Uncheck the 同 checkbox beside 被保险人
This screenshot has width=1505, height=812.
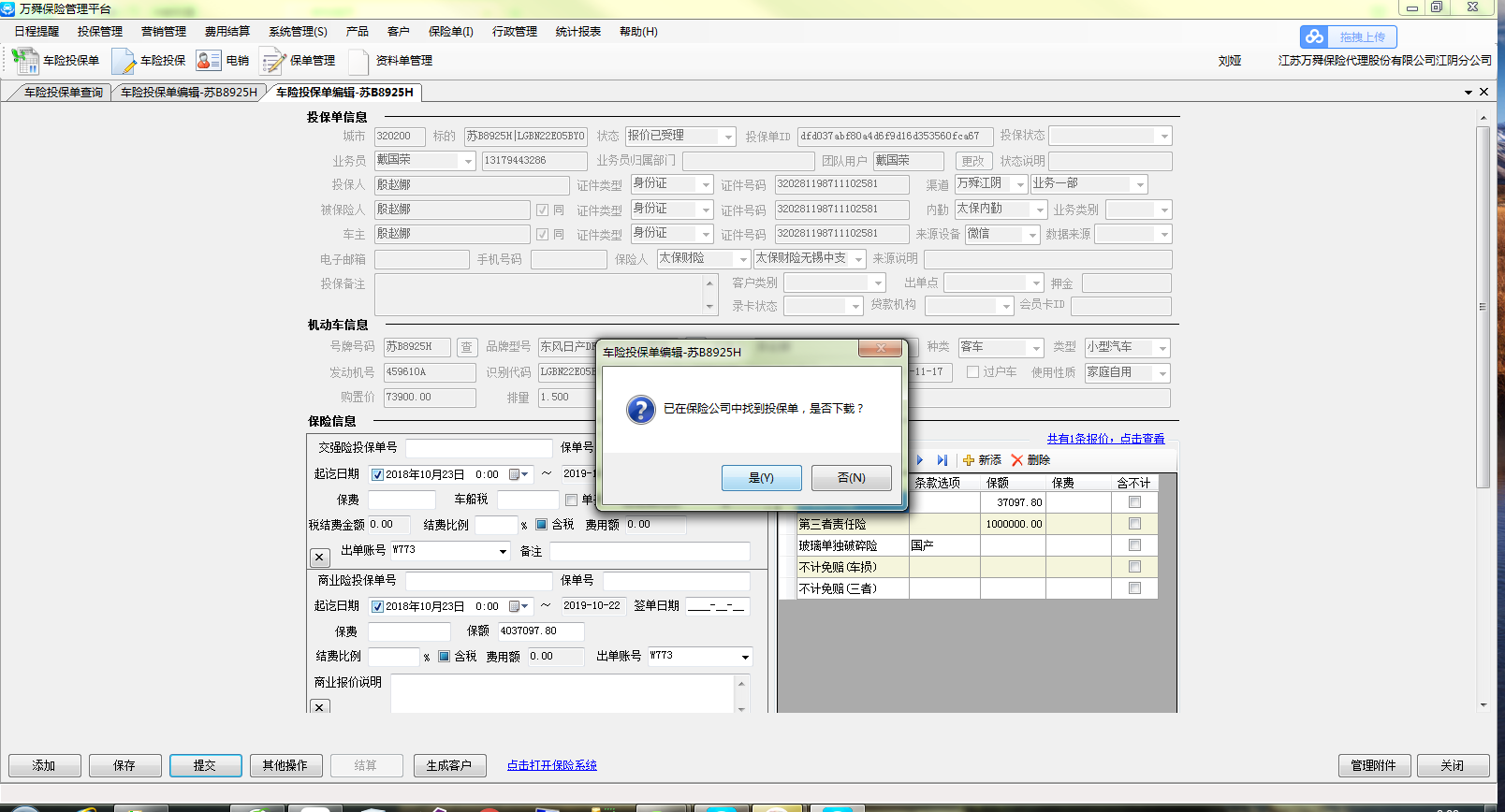pyautogui.click(x=543, y=210)
